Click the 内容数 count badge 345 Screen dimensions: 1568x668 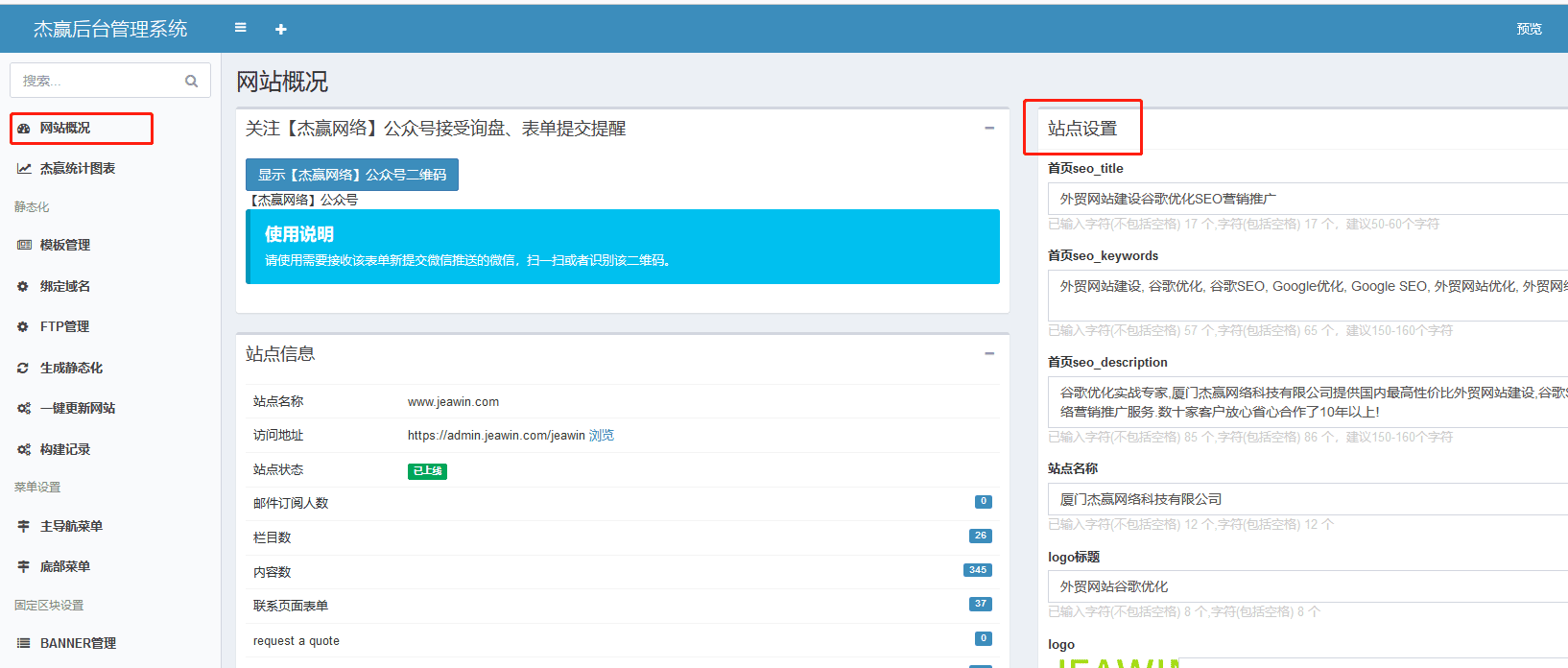coord(978,570)
